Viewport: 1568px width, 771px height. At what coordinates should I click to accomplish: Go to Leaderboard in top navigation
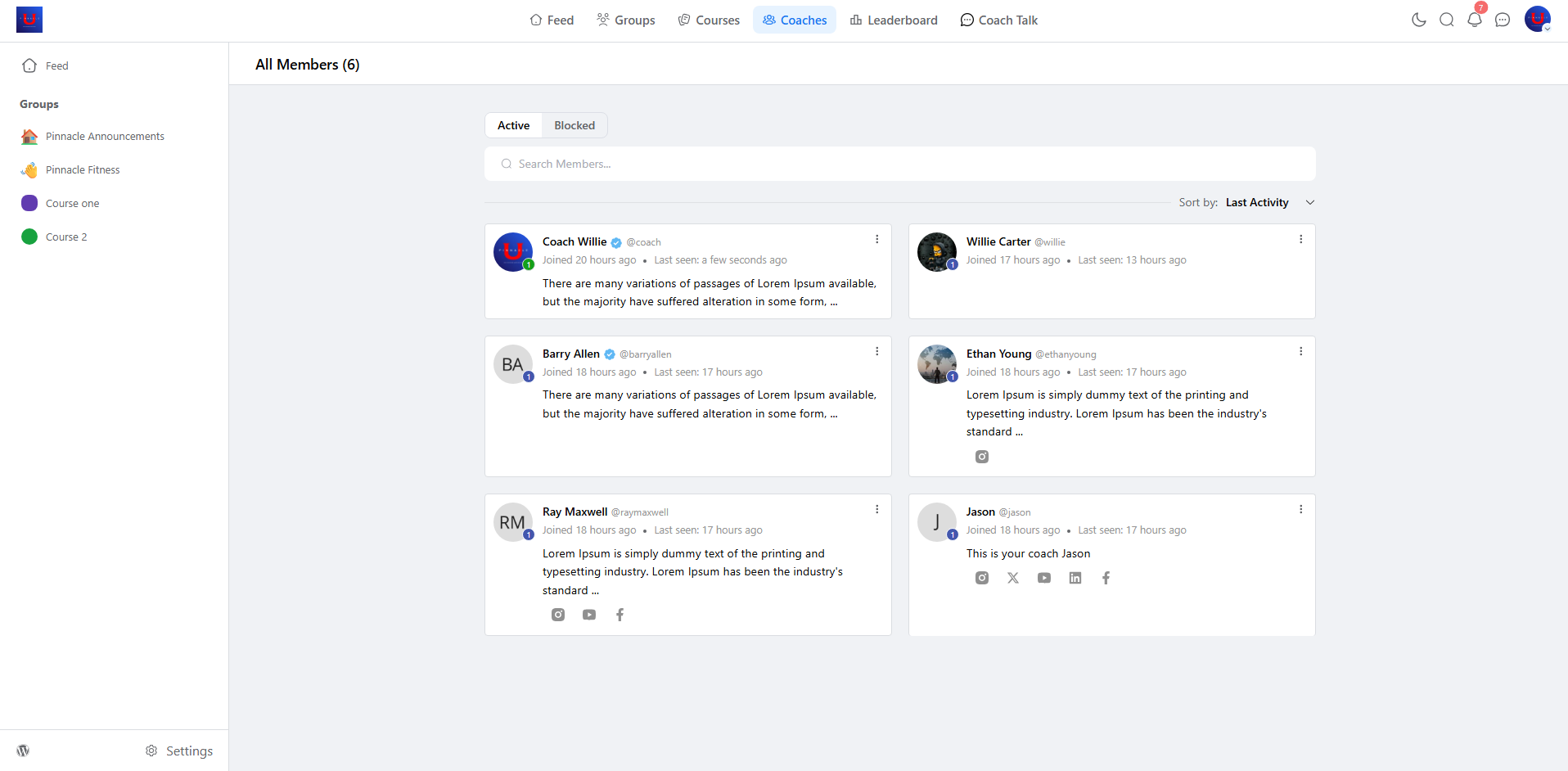tap(894, 20)
